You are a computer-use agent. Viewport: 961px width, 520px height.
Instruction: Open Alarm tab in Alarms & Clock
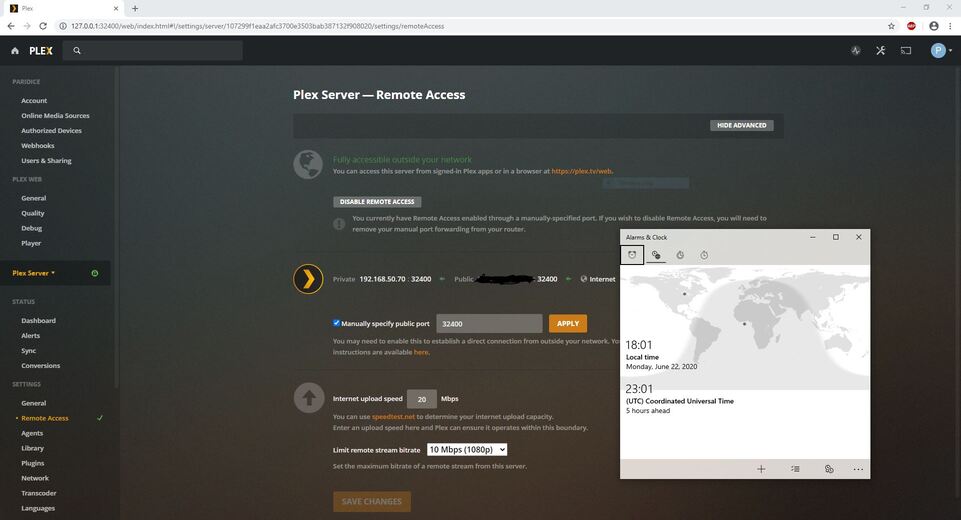[x=632, y=255]
